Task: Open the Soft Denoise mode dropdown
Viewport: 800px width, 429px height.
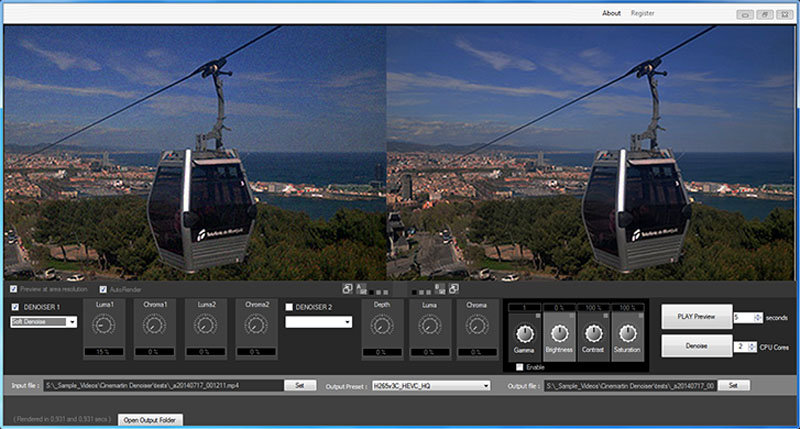Action: [x=43, y=321]
